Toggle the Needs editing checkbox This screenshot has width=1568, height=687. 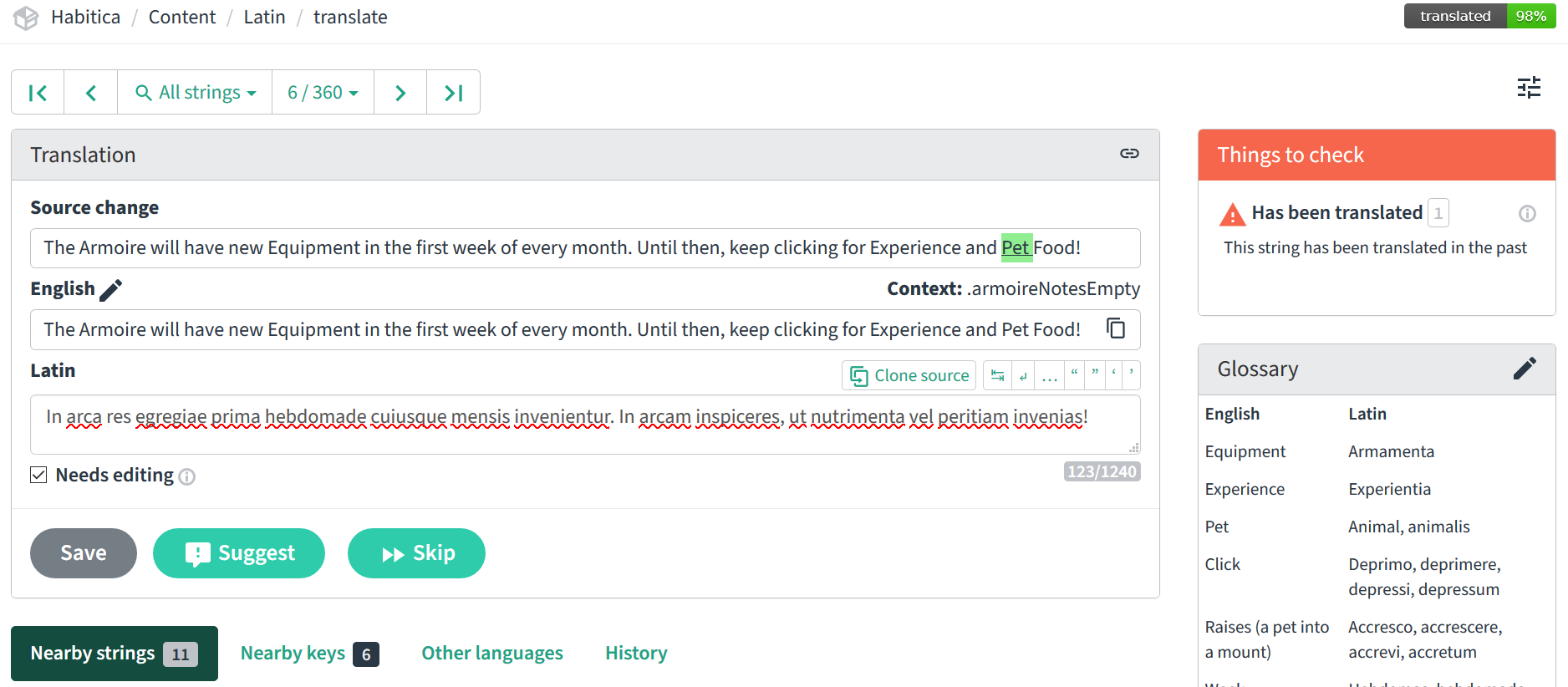[38, 475]
